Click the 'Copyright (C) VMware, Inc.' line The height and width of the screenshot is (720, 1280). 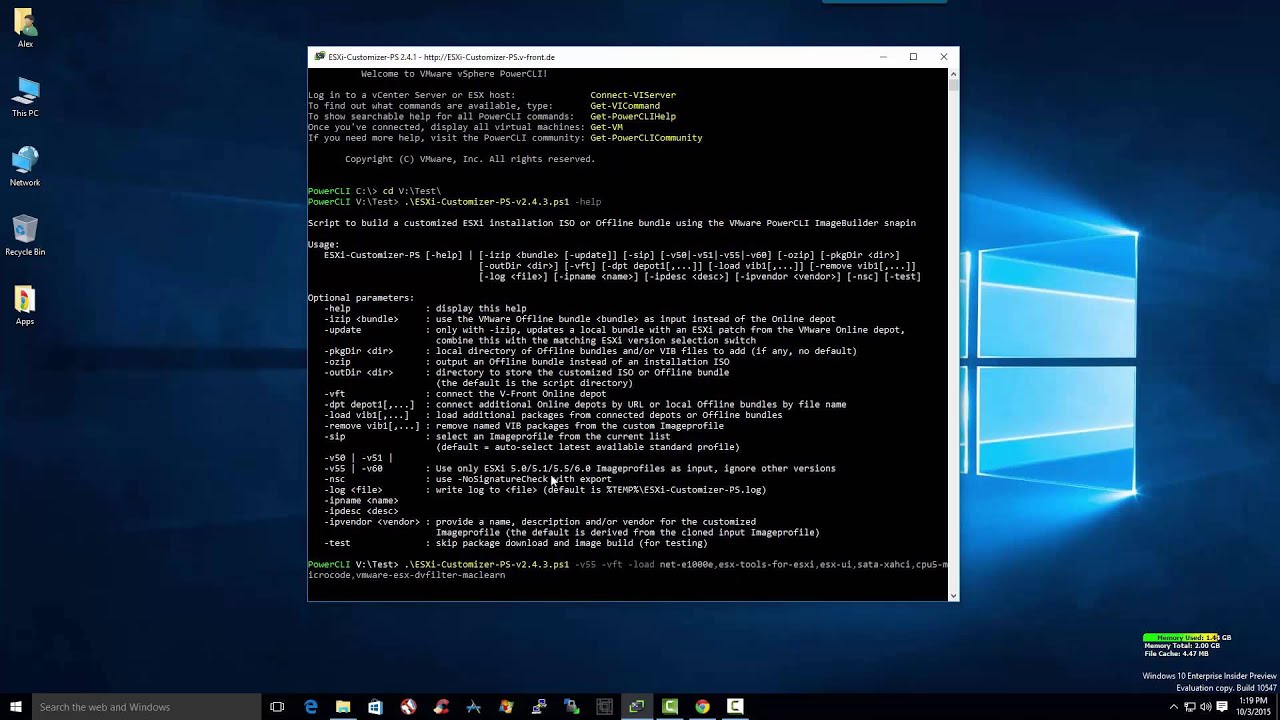[470, 159]
